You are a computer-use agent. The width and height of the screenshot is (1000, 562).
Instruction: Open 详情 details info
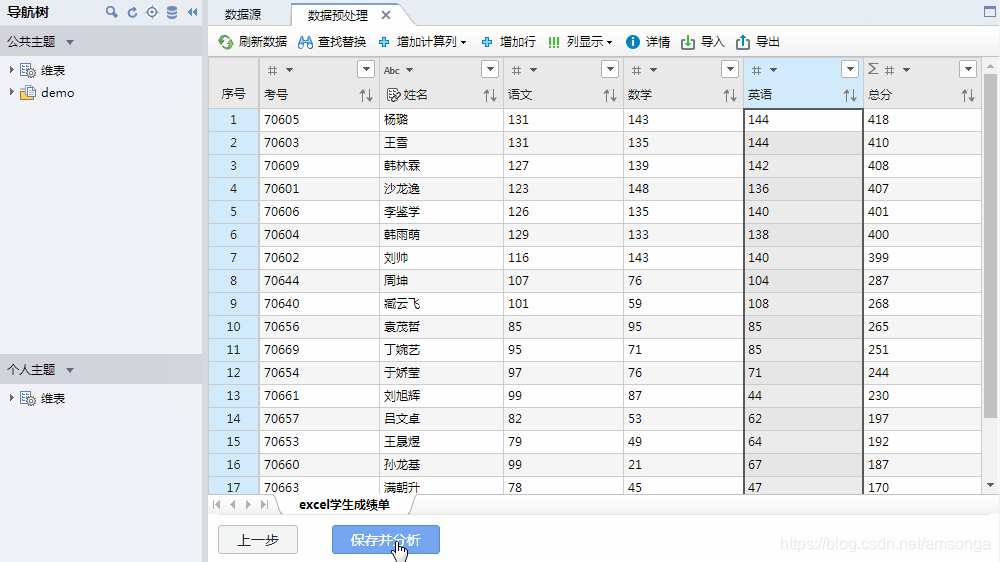pos(648,42)
